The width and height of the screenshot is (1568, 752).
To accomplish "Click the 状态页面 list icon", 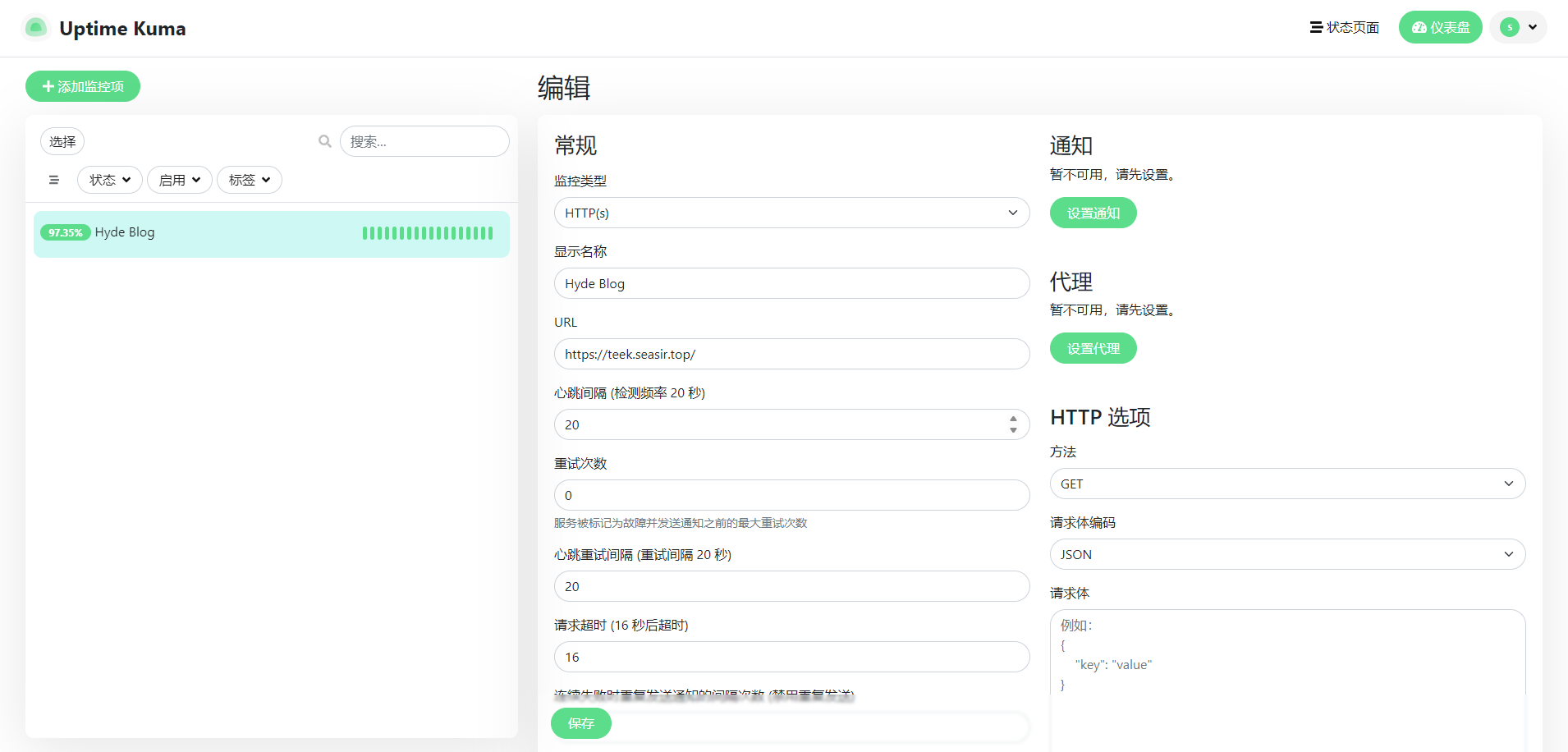I will (x=1316, y=28).
